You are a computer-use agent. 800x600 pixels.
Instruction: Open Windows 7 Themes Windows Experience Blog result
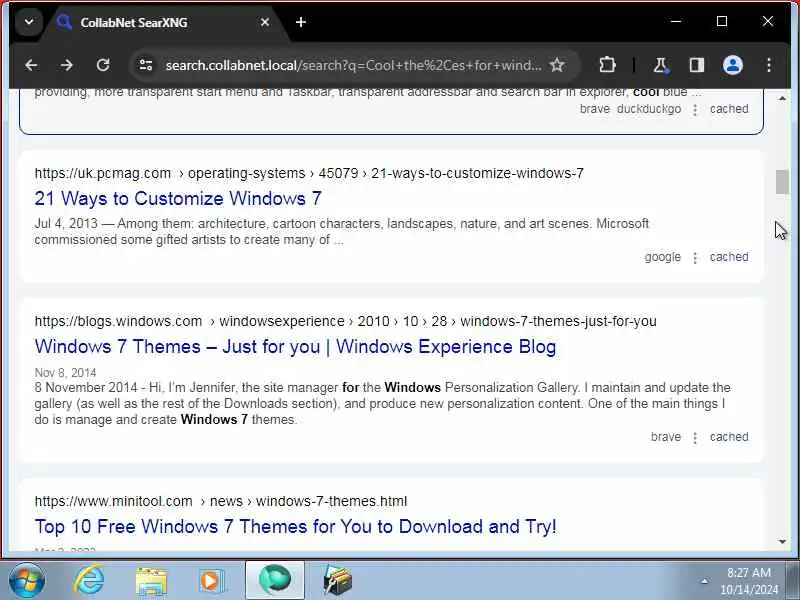[x=295, y=346]
